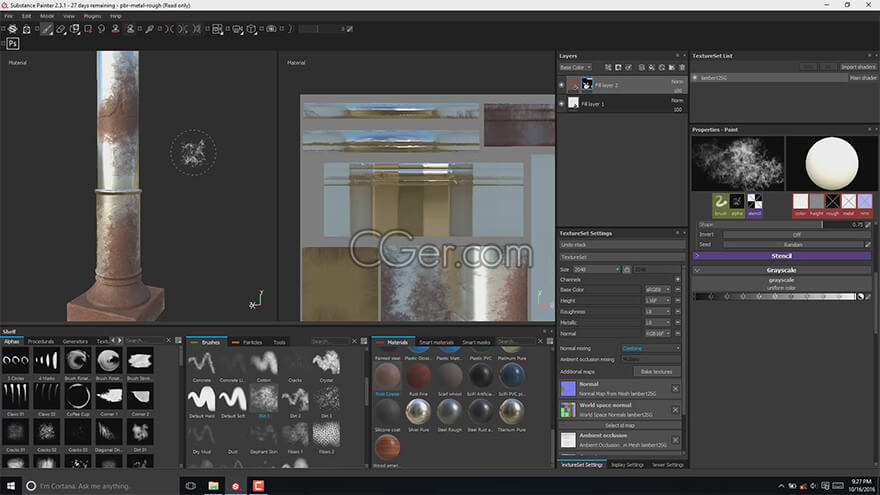The height and width of the screenshot is (495, 880).
Task: Click the Import shaders button
Action: tap(858, 67)
